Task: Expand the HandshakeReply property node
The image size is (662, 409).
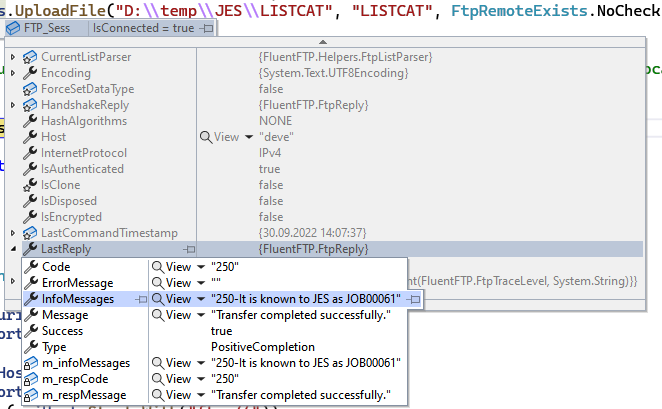Action: click(x=12, y=105)
